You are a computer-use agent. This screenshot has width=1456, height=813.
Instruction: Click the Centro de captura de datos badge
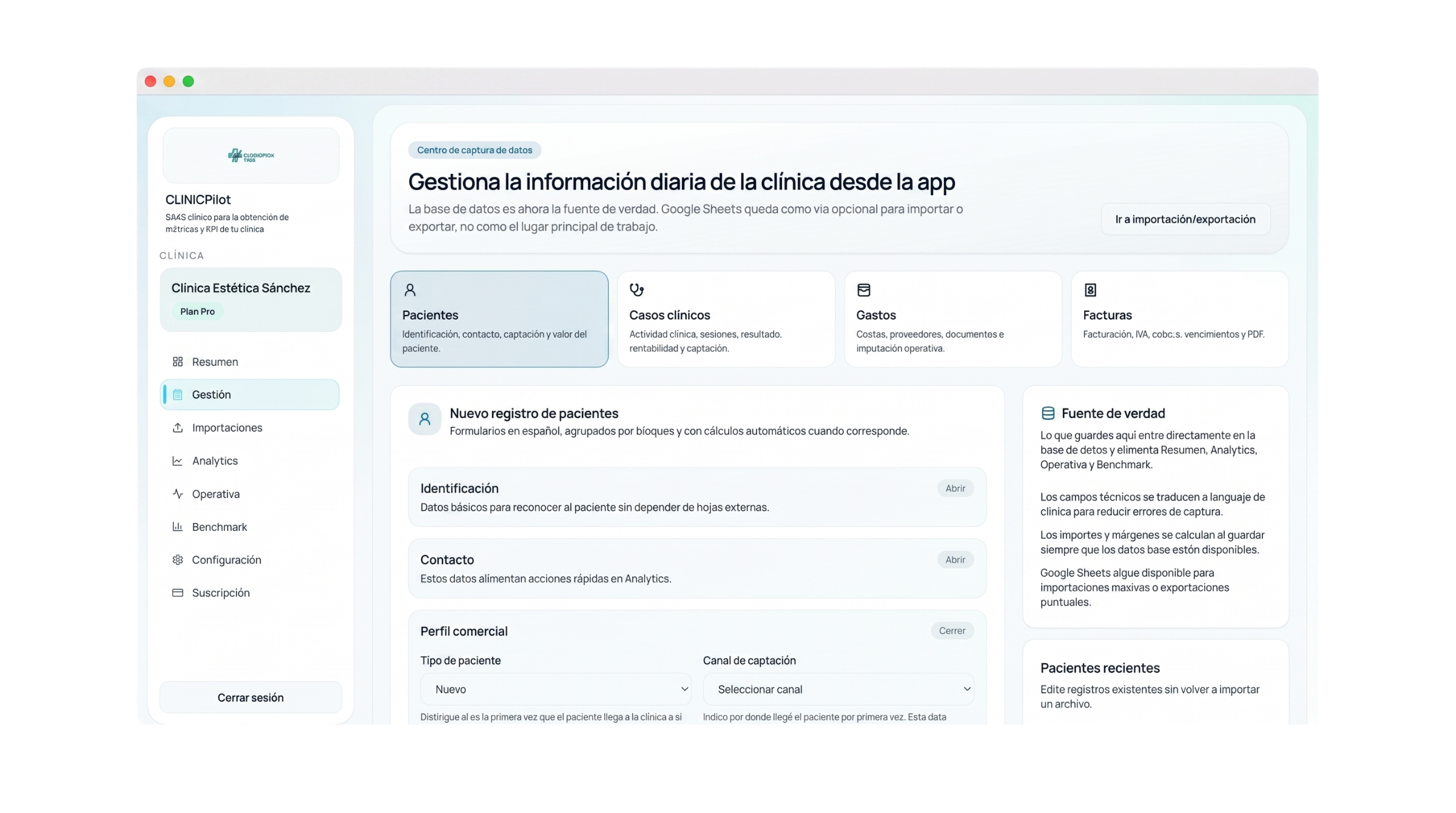[474, 150]
